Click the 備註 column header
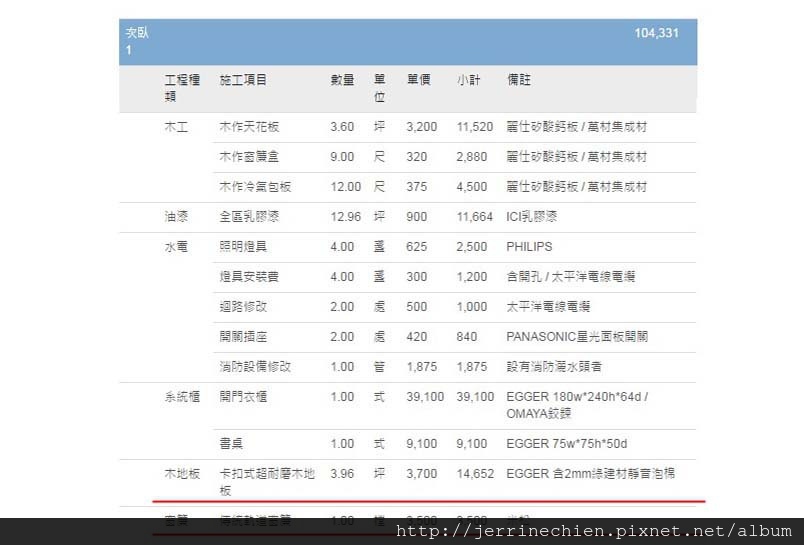The image size is (804, 545). 519,79
